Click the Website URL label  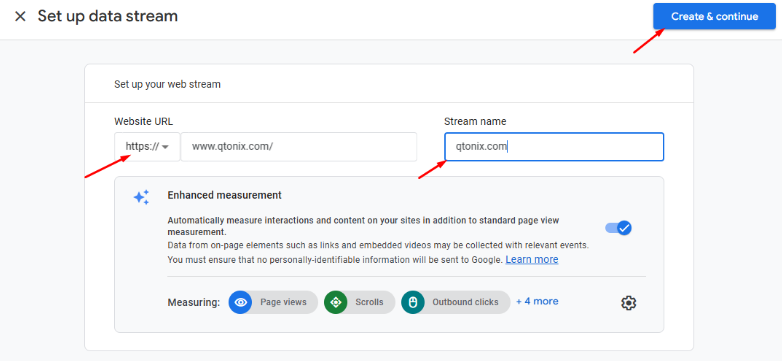(144, 121)
